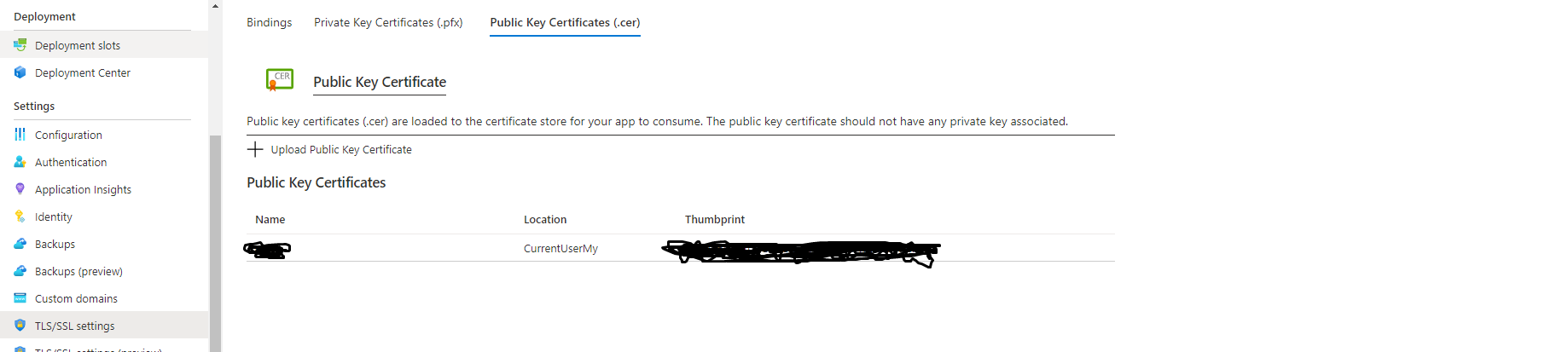This screenshot has width=1568, height=352.
Task: Select the CurrentUserMy certificate row
Action: pyautogui.click(x=681, y=248)
